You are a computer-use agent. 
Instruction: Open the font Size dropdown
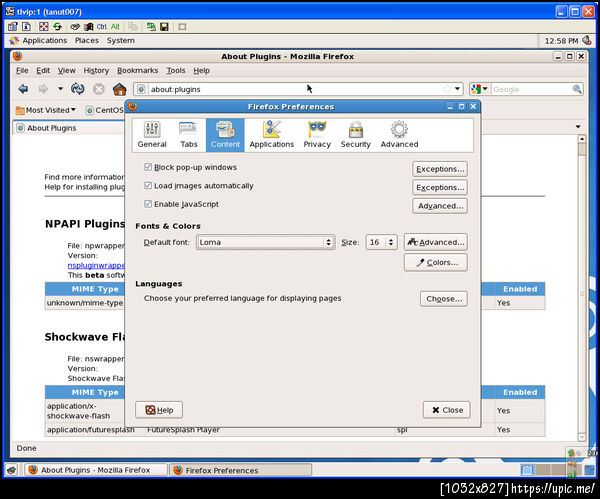[x=382, y=242]
